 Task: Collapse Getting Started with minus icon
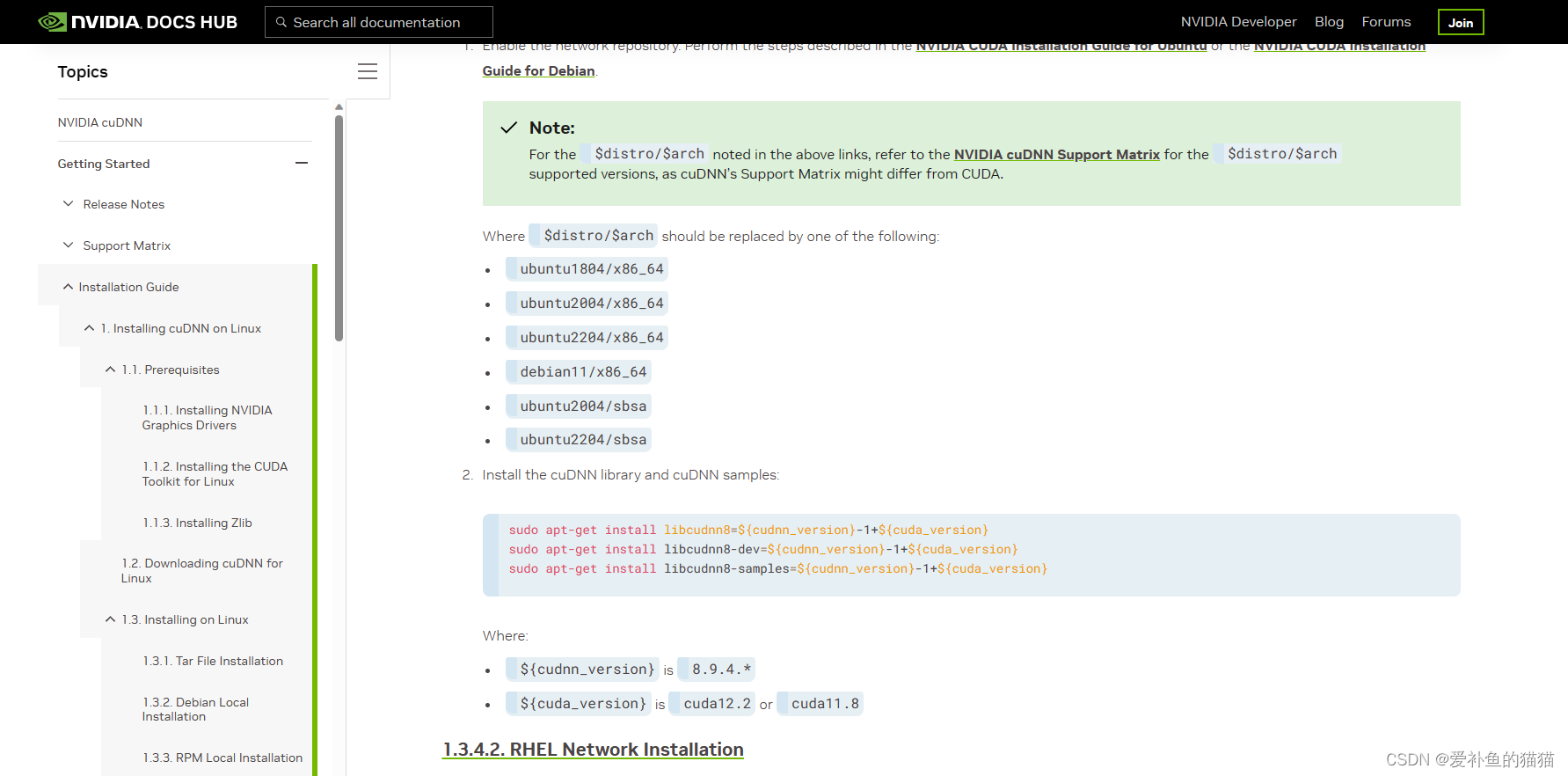pyautogui.click(x=302, y=163)
